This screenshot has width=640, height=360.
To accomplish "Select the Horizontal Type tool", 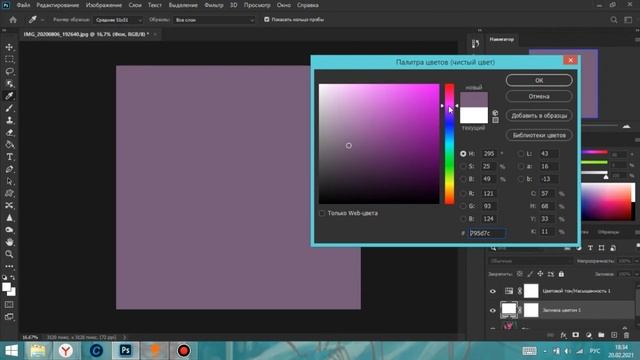I will point(9,157).
